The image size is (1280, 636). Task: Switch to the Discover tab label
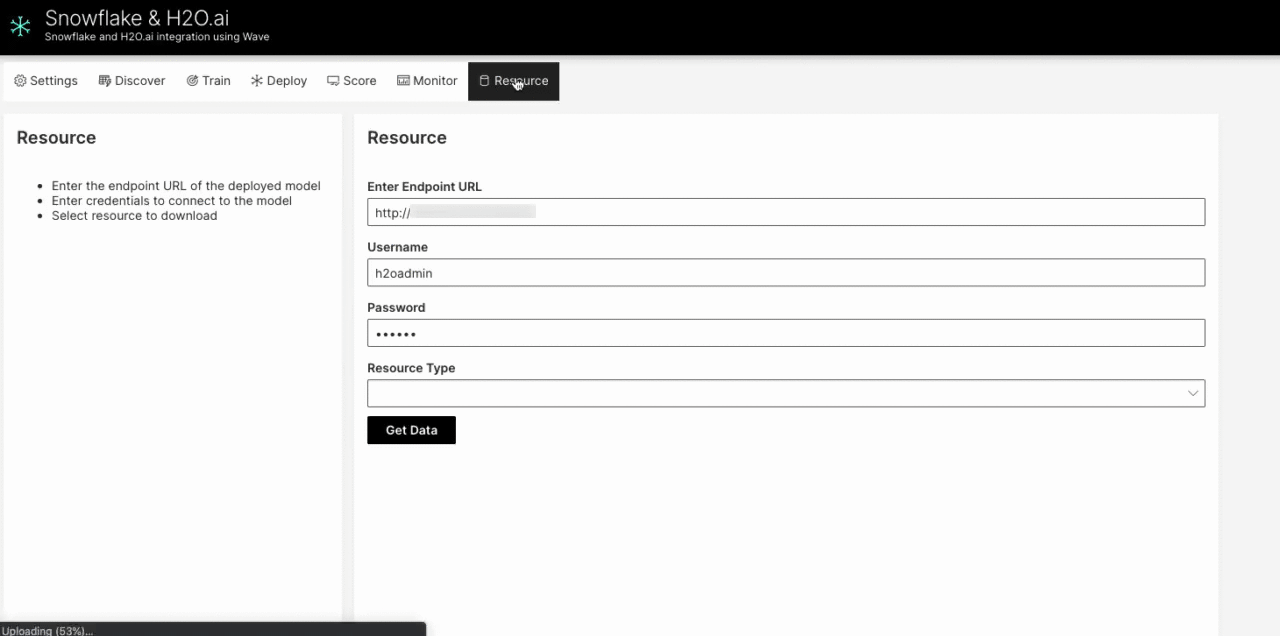[x=140, y=81]
